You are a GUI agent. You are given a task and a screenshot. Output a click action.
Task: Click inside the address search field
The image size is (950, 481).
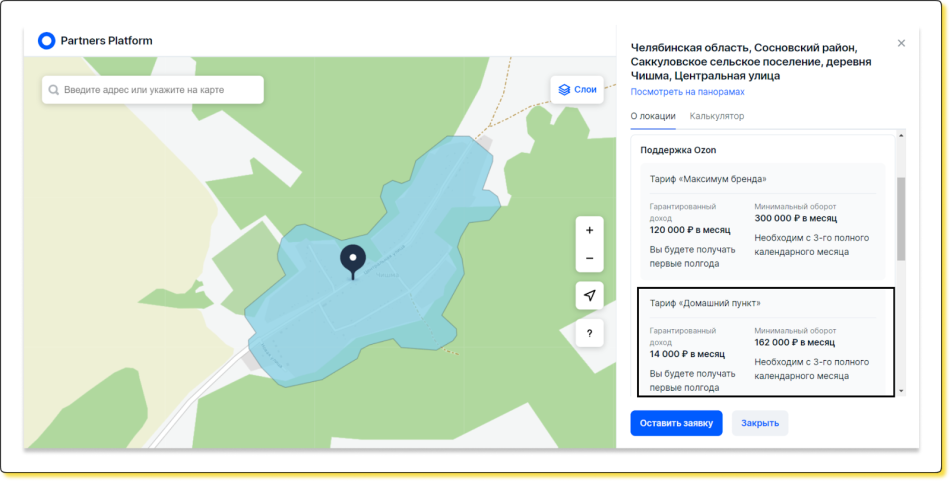point(153,90)
